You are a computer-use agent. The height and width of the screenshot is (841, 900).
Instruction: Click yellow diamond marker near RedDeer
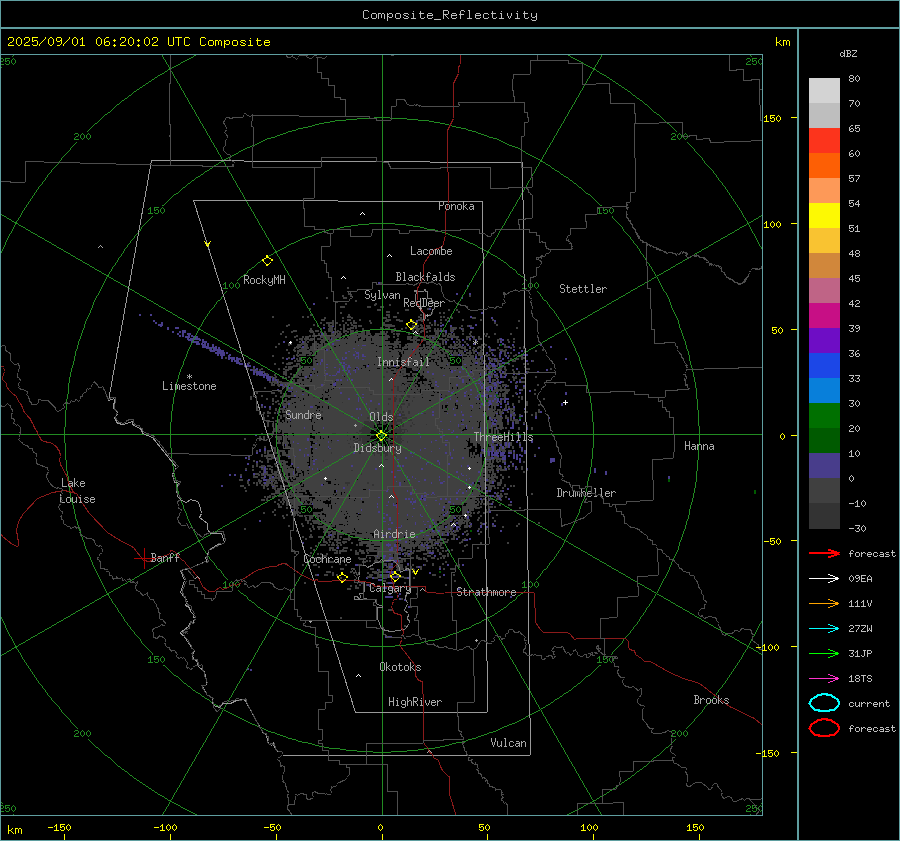[x=412, y=325]
